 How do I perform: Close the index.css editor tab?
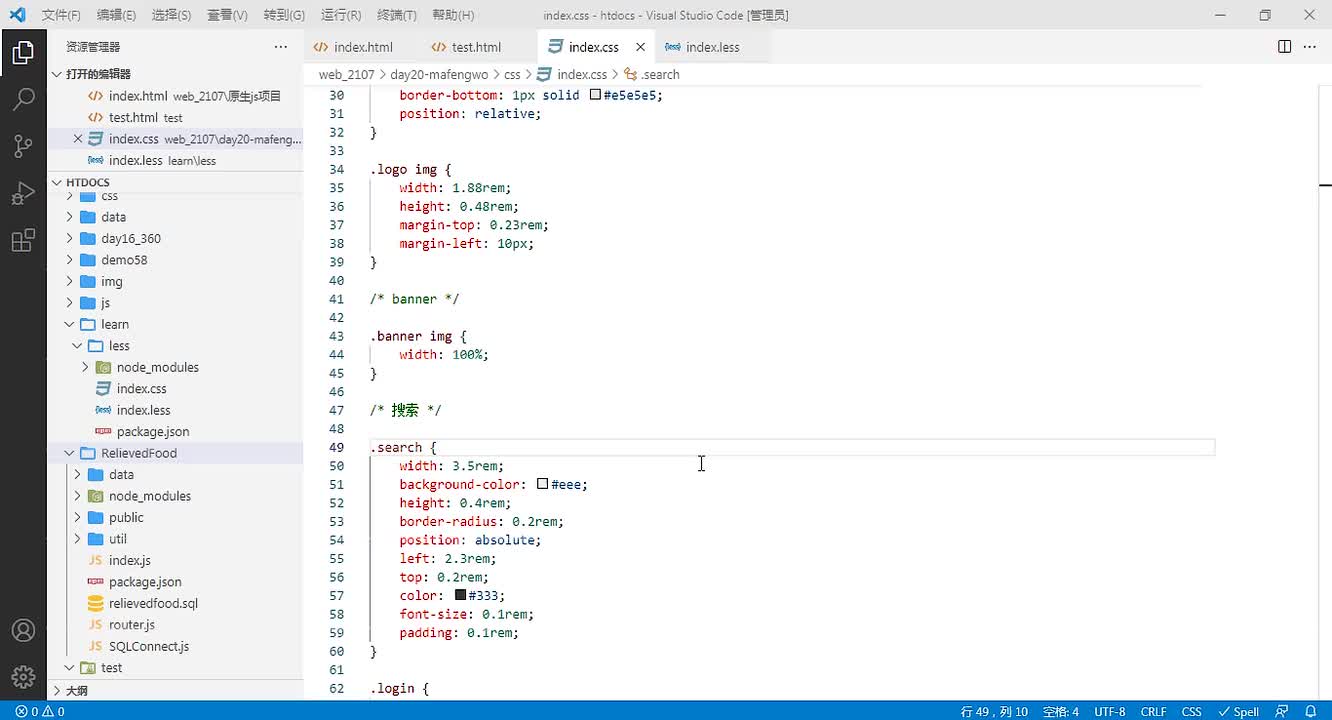640,47
